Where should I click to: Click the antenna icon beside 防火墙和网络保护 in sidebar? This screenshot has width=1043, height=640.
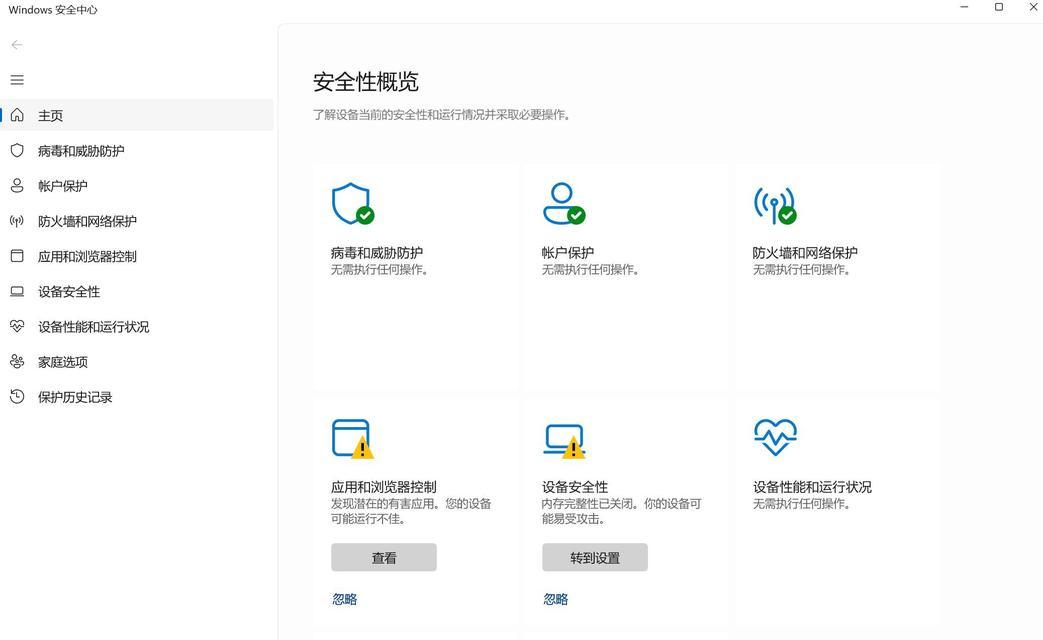point(17,221)
